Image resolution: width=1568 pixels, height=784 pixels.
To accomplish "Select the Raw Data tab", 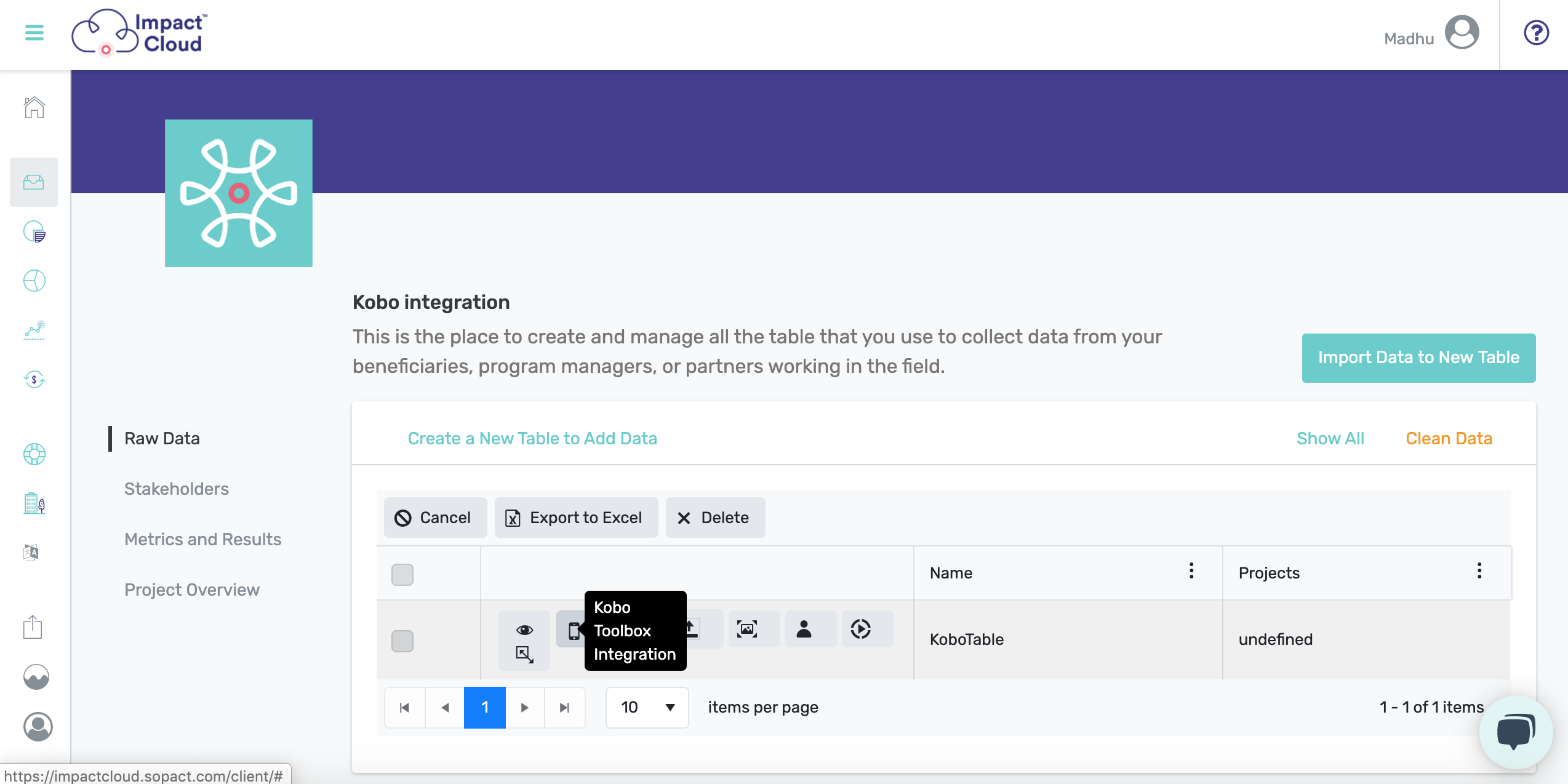I will [162, 438].
